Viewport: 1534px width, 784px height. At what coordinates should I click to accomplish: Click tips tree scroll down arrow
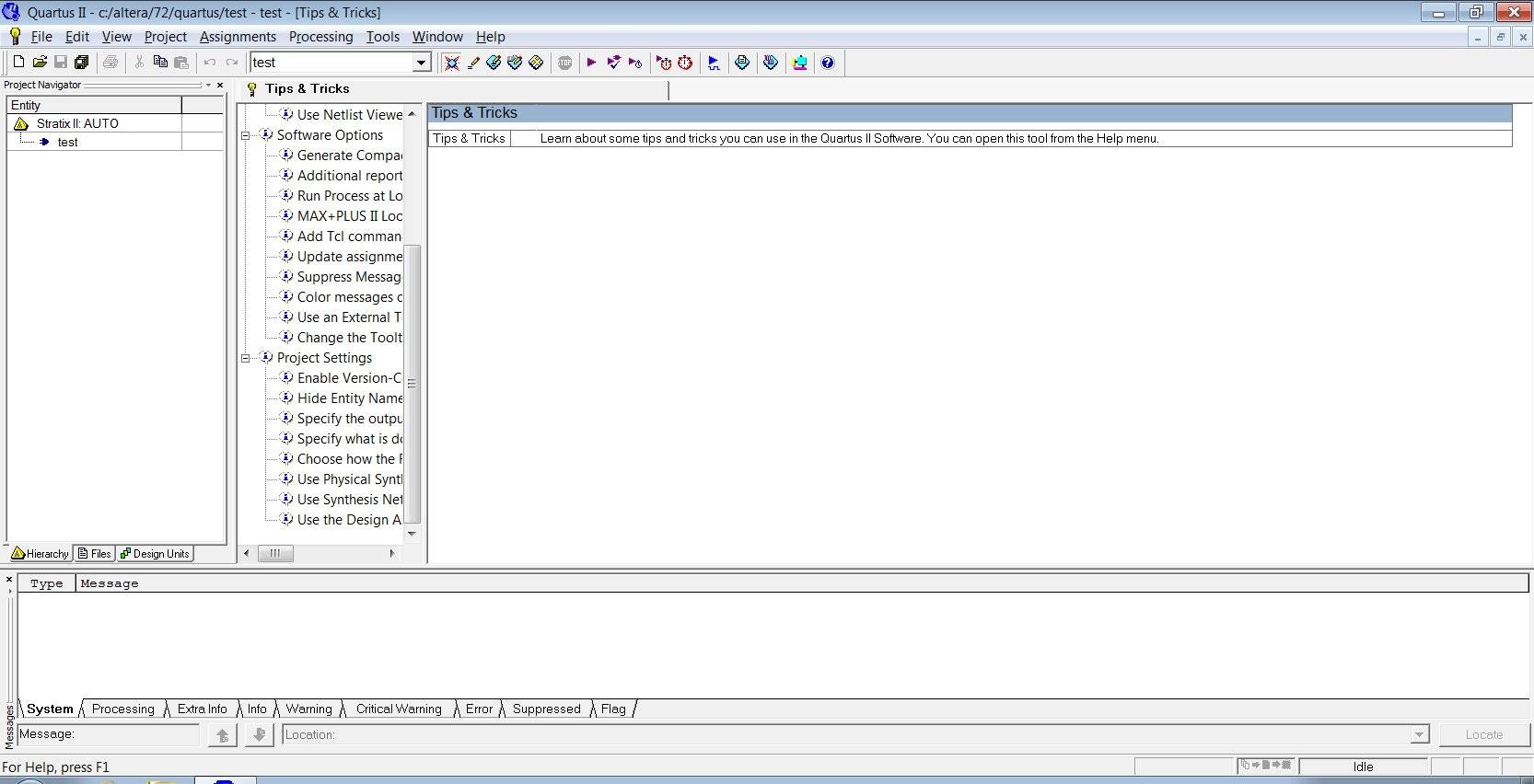pyautogui.click(x=412, y=534)
